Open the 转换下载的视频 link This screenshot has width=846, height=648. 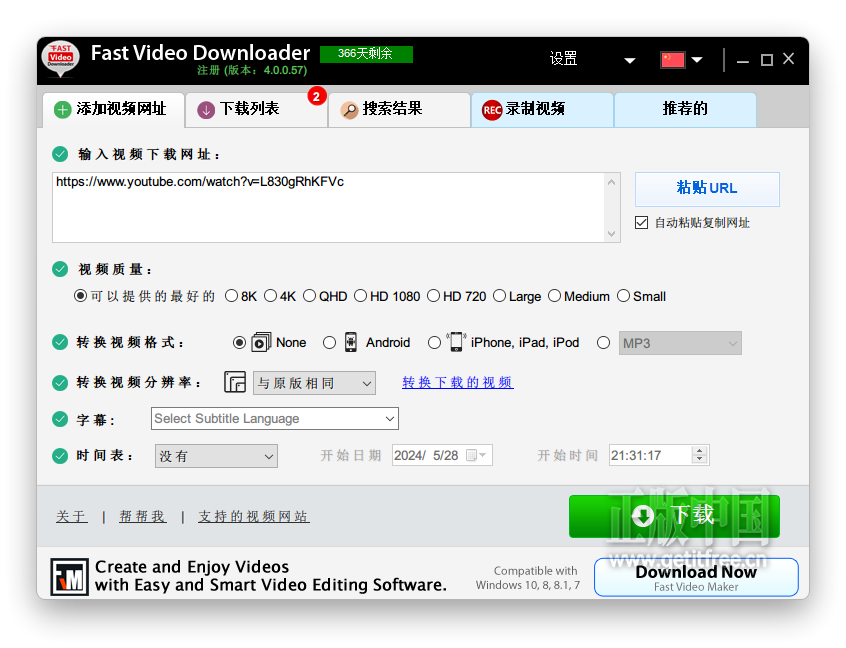[x=458, y=383]
